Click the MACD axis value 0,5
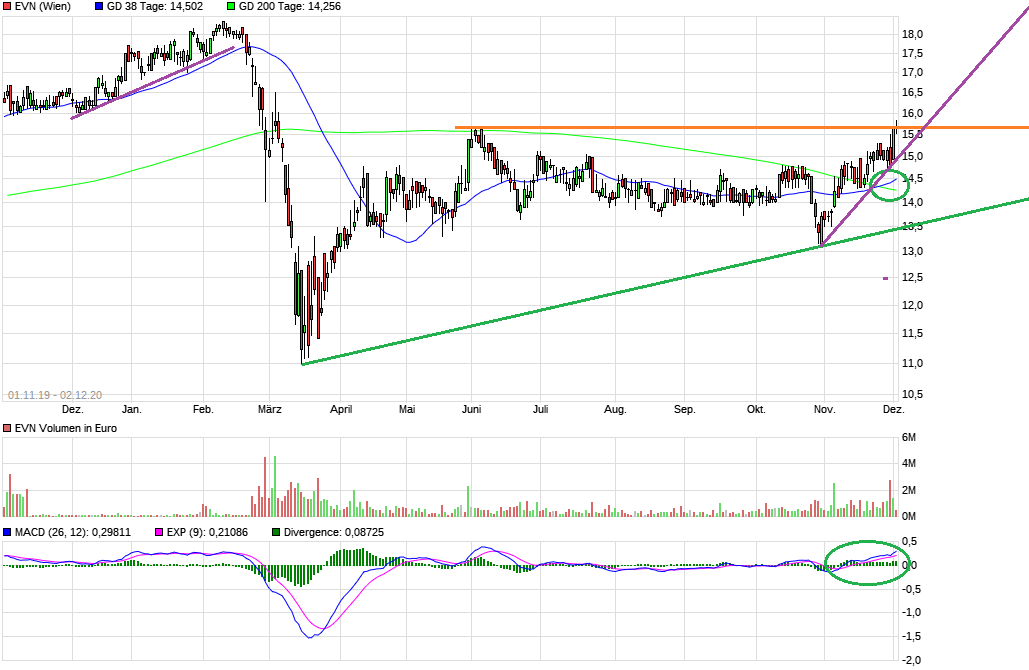The height and width of the screenshot is (670, 1029). click(910, 542)
